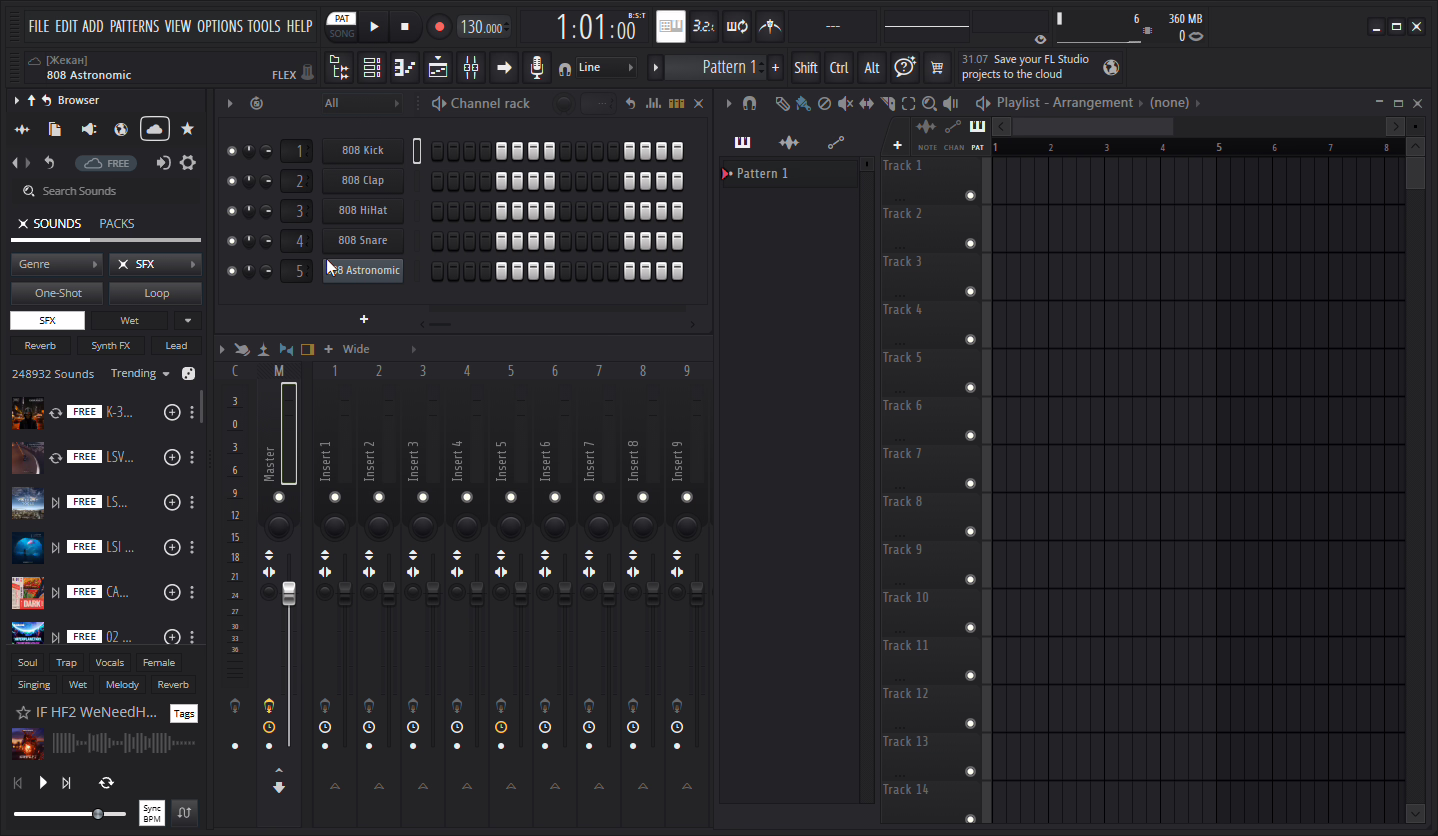Open the PATTERNS menu
The height and width of the screenshot is (836, 1438).
coord(134,26)
